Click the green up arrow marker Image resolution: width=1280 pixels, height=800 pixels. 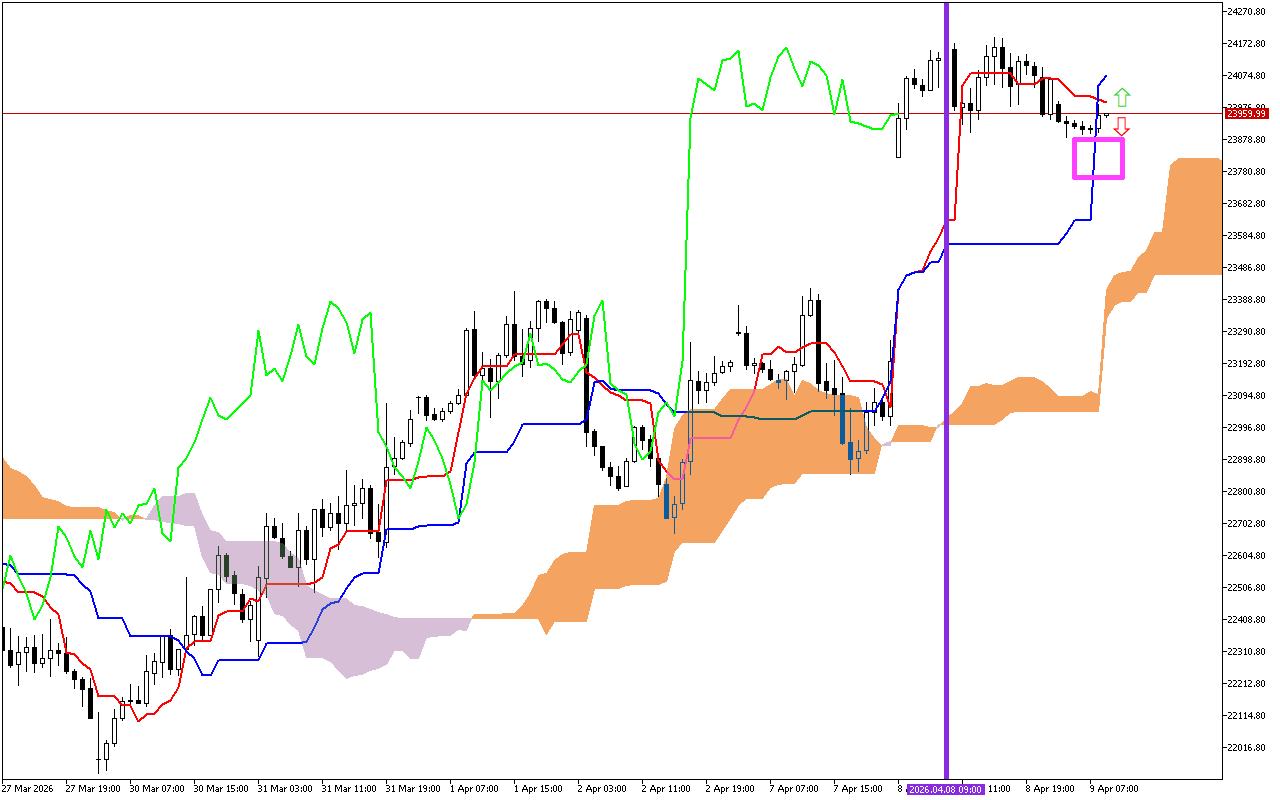point(1122,97)
